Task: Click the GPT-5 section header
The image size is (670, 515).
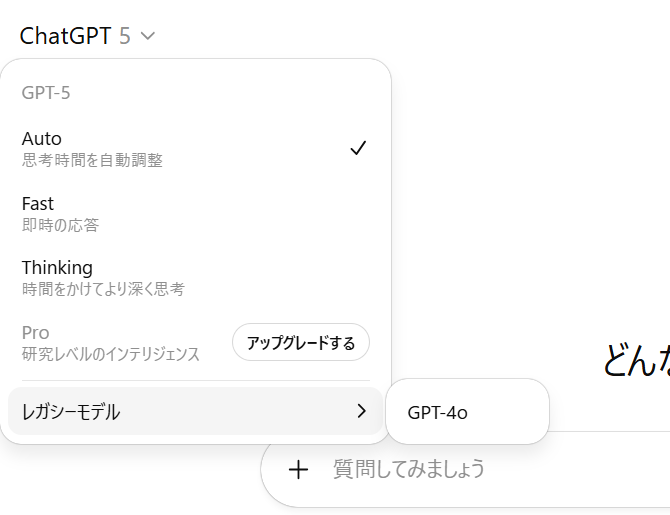Action: point(46,93)
